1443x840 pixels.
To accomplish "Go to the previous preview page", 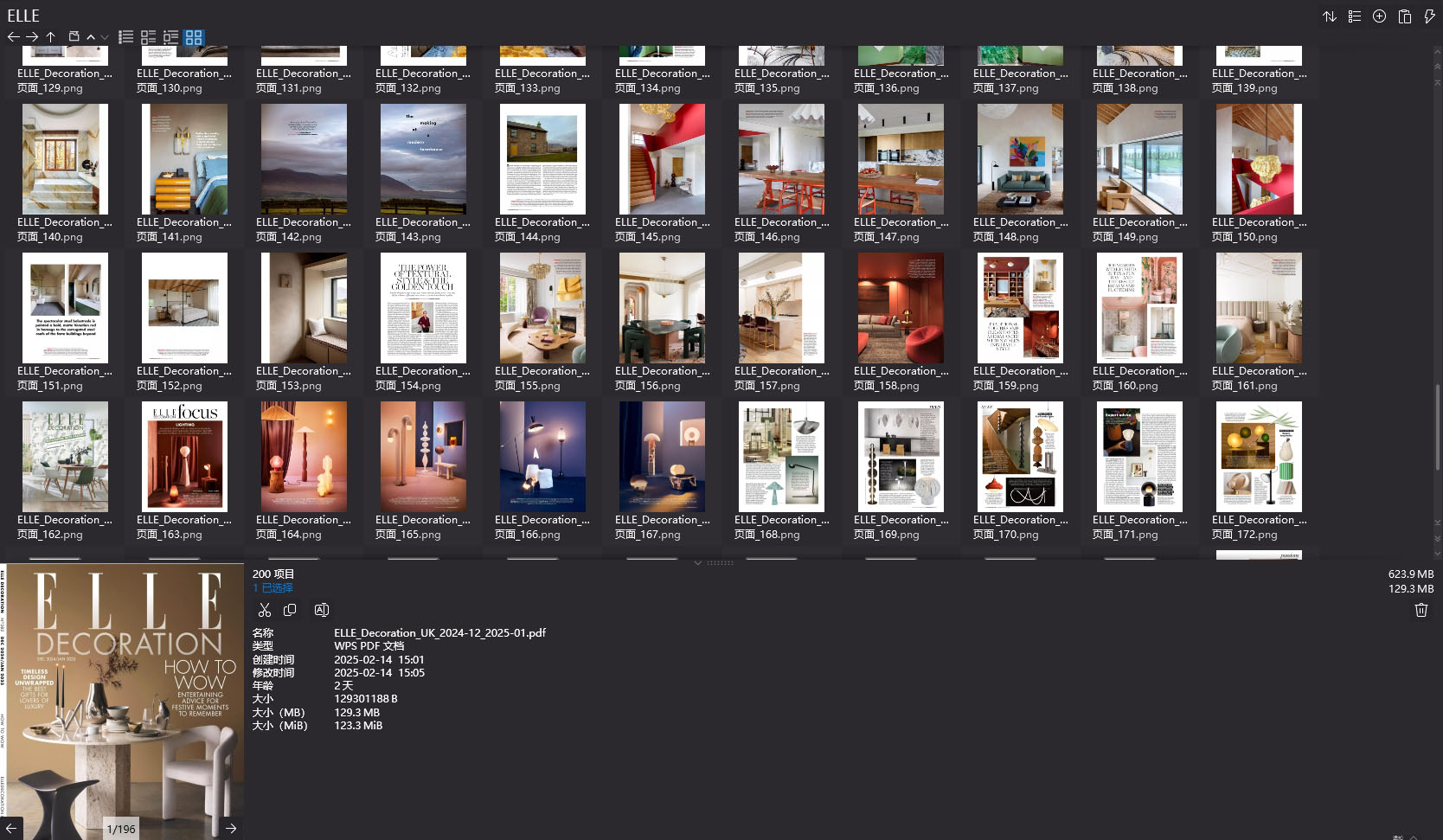I will pos(11,828).
